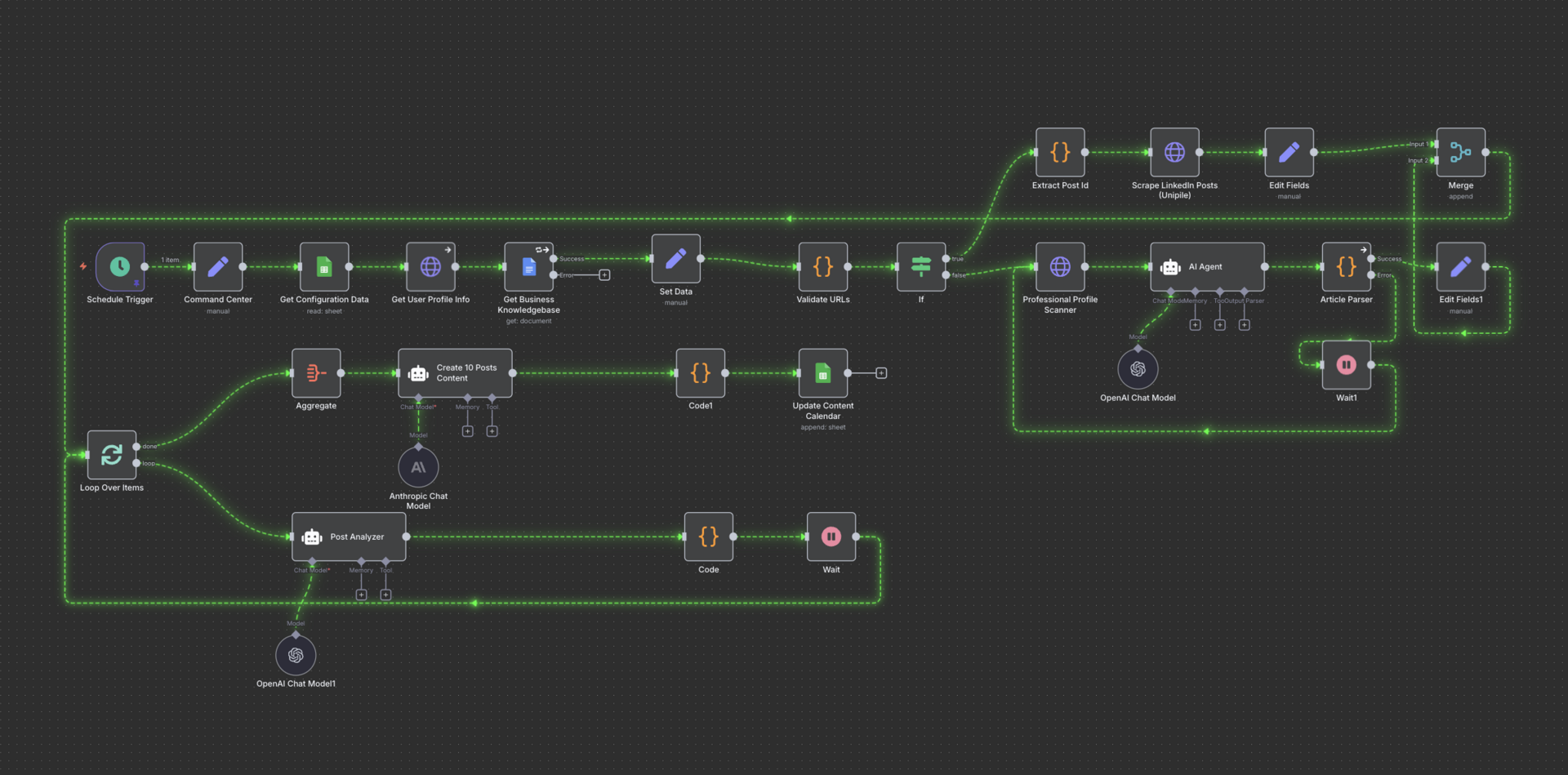Select the OpenAI Chat Model1 node
This screenshot has width=1568, height=775.
(296, 654)
